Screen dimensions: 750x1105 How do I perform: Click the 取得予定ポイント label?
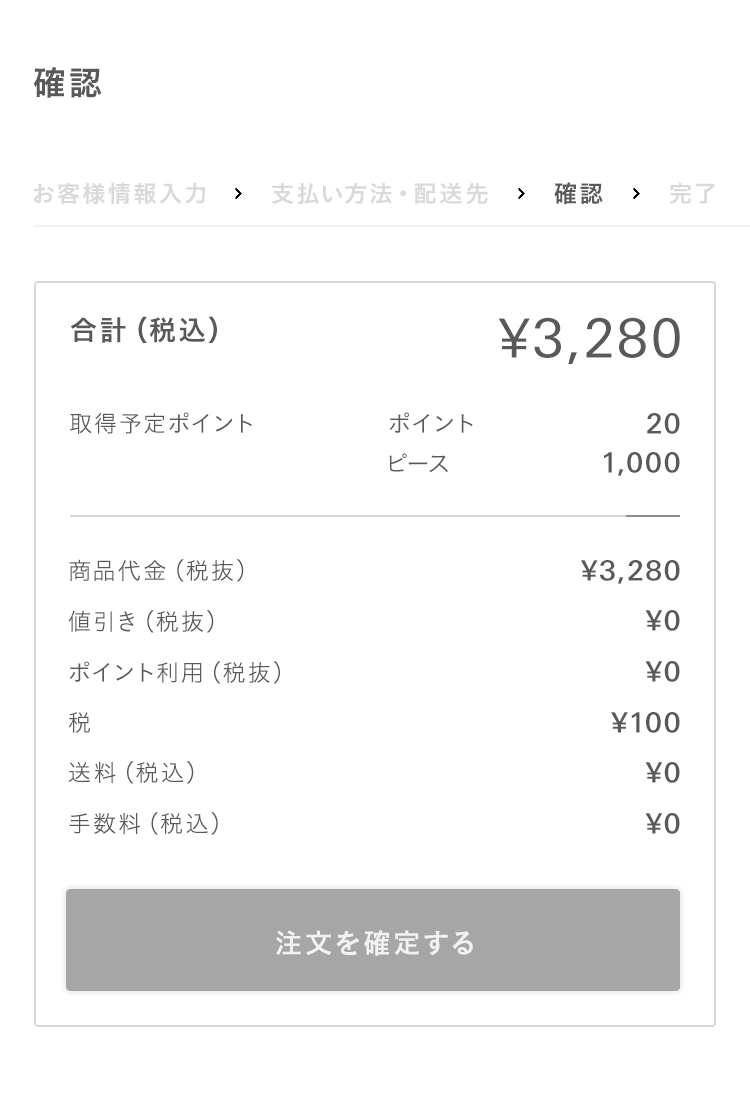click(161, 423)
